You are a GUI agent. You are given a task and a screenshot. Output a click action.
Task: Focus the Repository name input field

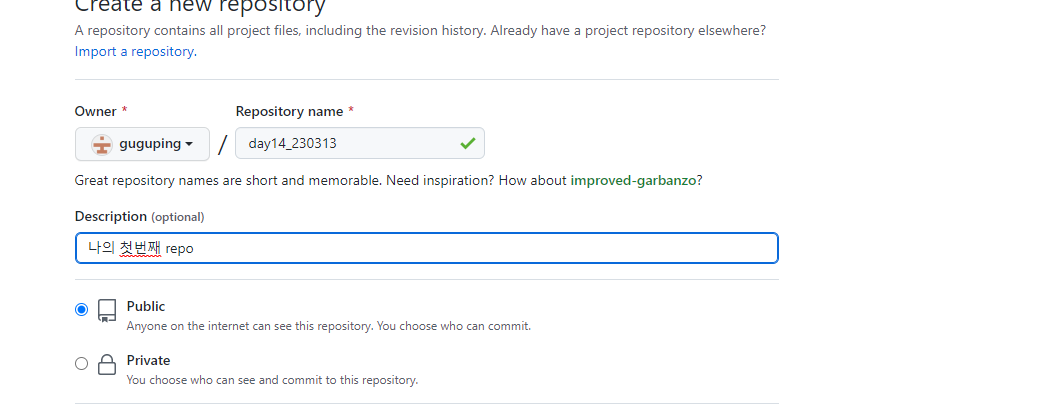(345, 144)
